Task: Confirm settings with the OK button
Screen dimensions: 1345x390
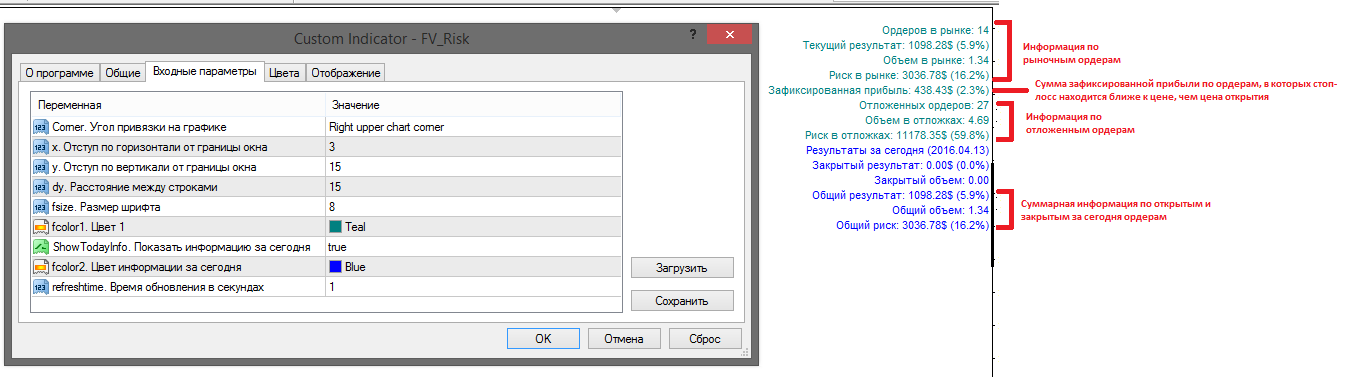Action: (543, 338)
